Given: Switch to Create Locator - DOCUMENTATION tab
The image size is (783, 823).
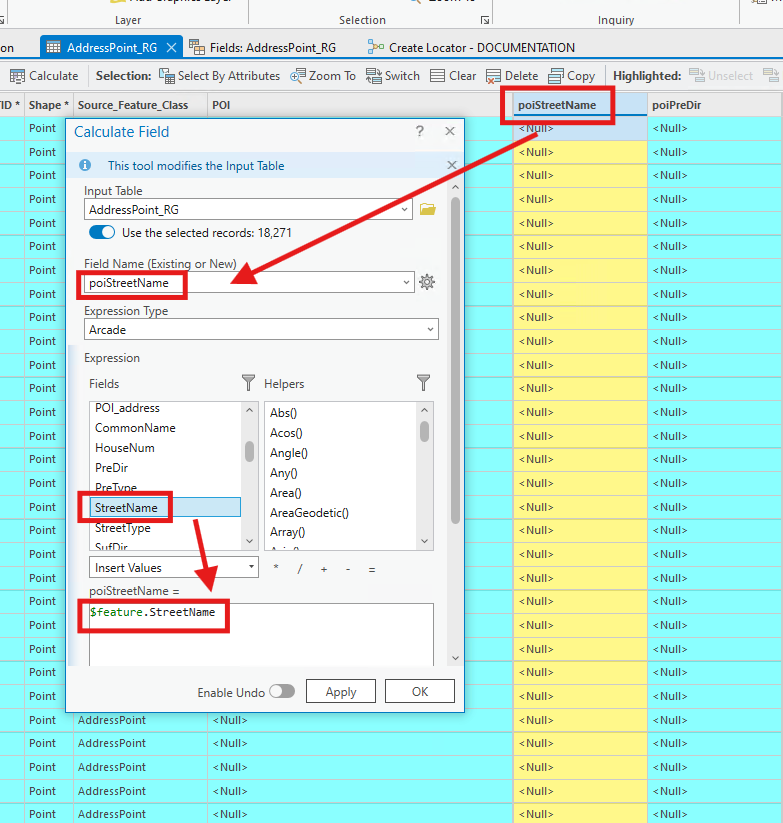Looking at the screenshot, I should coord(471,48).
